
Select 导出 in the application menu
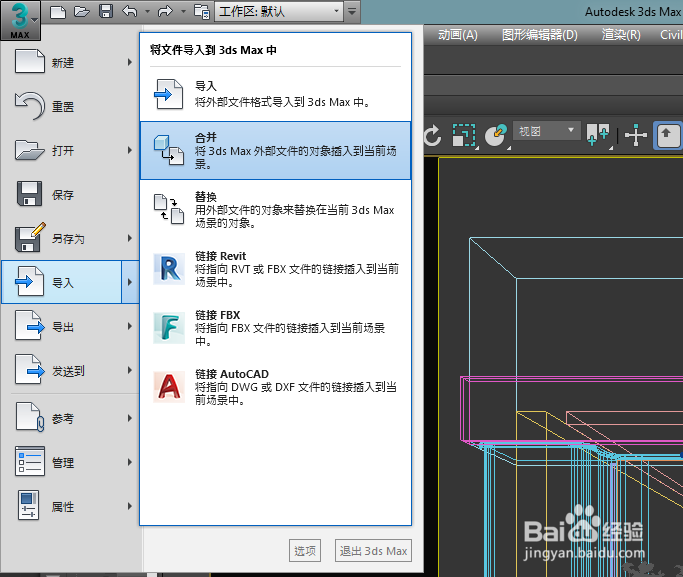[70, 326]
